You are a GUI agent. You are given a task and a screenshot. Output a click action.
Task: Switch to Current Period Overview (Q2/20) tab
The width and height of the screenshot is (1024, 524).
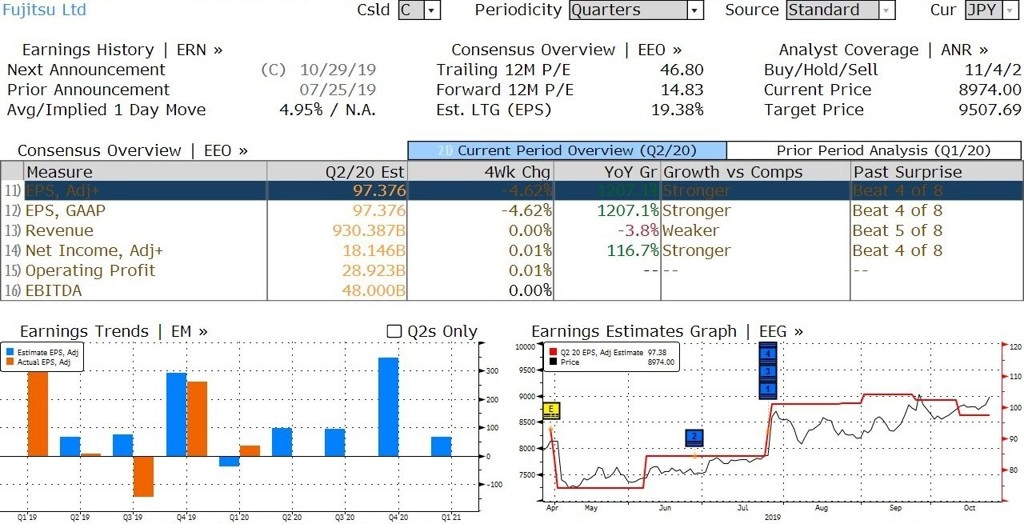(x=567, y=150)
